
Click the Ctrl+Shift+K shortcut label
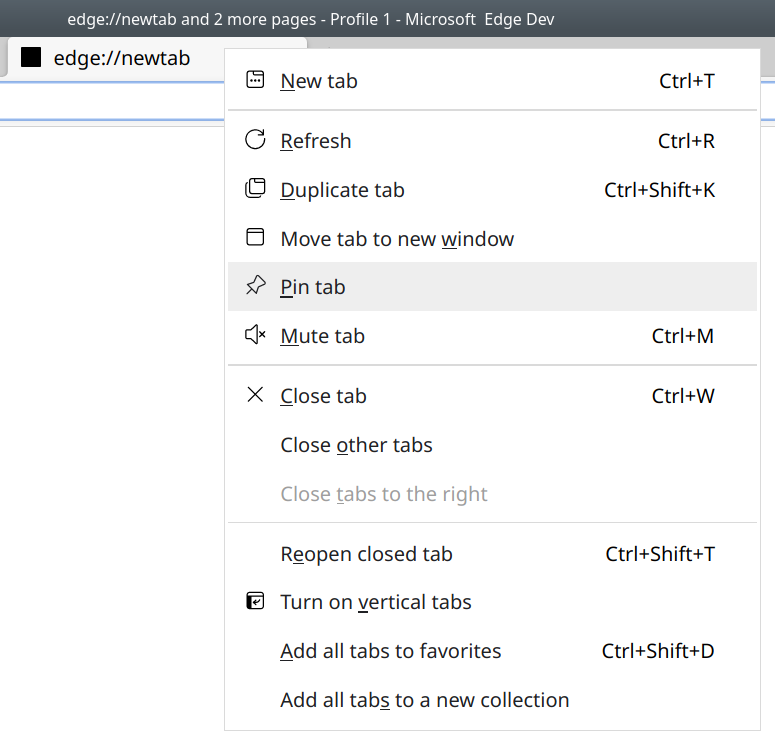click(659, 190)
